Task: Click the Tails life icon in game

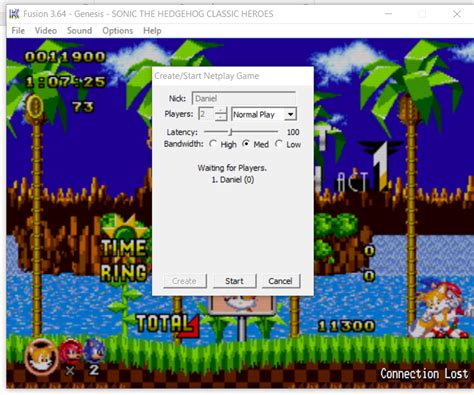Action: [41, 357]
